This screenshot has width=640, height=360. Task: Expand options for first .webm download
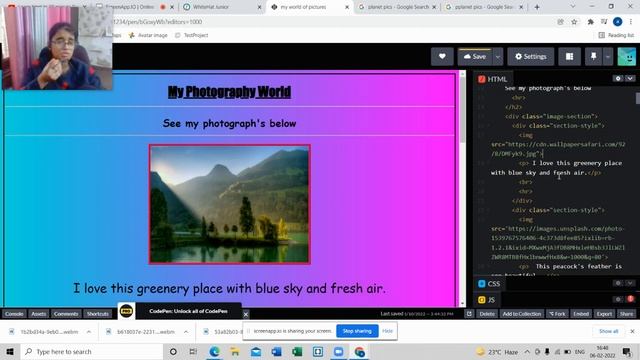click(89, 332)
